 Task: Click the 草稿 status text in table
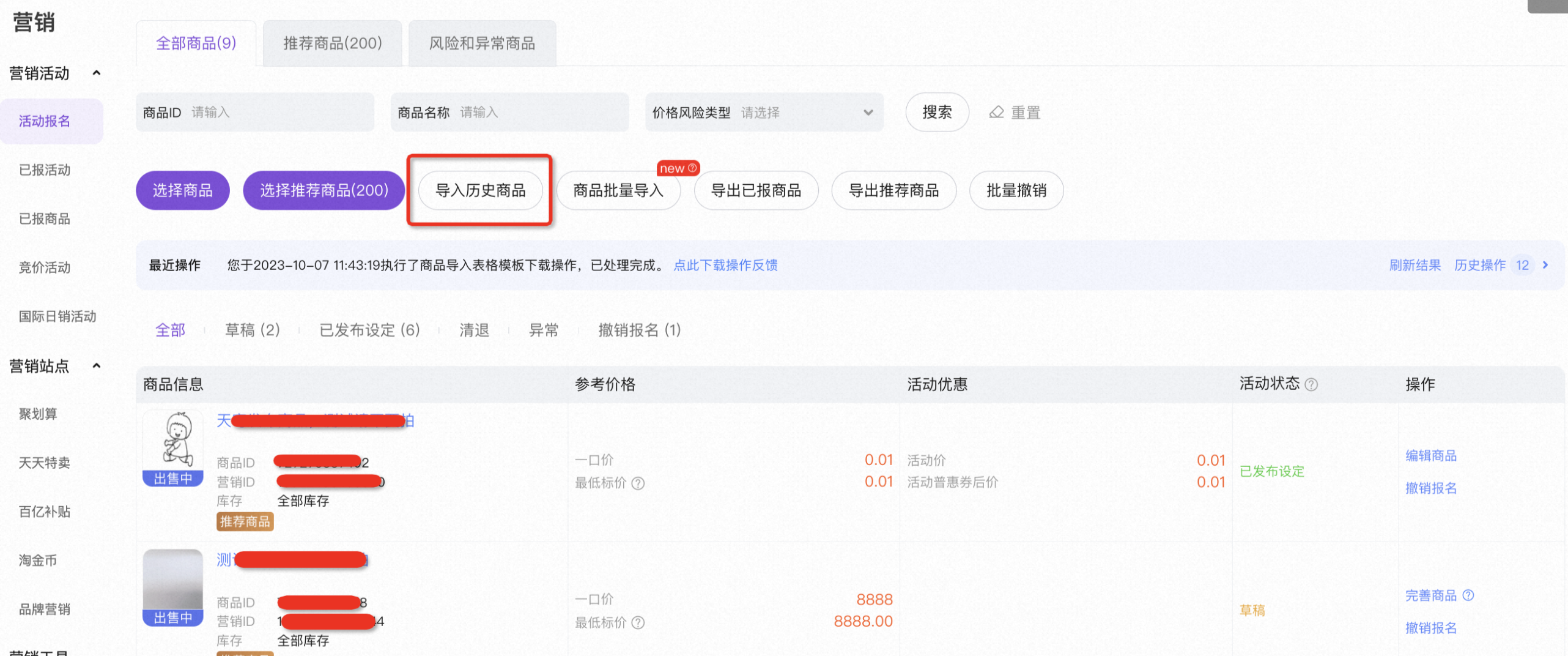pos(1252,610)
